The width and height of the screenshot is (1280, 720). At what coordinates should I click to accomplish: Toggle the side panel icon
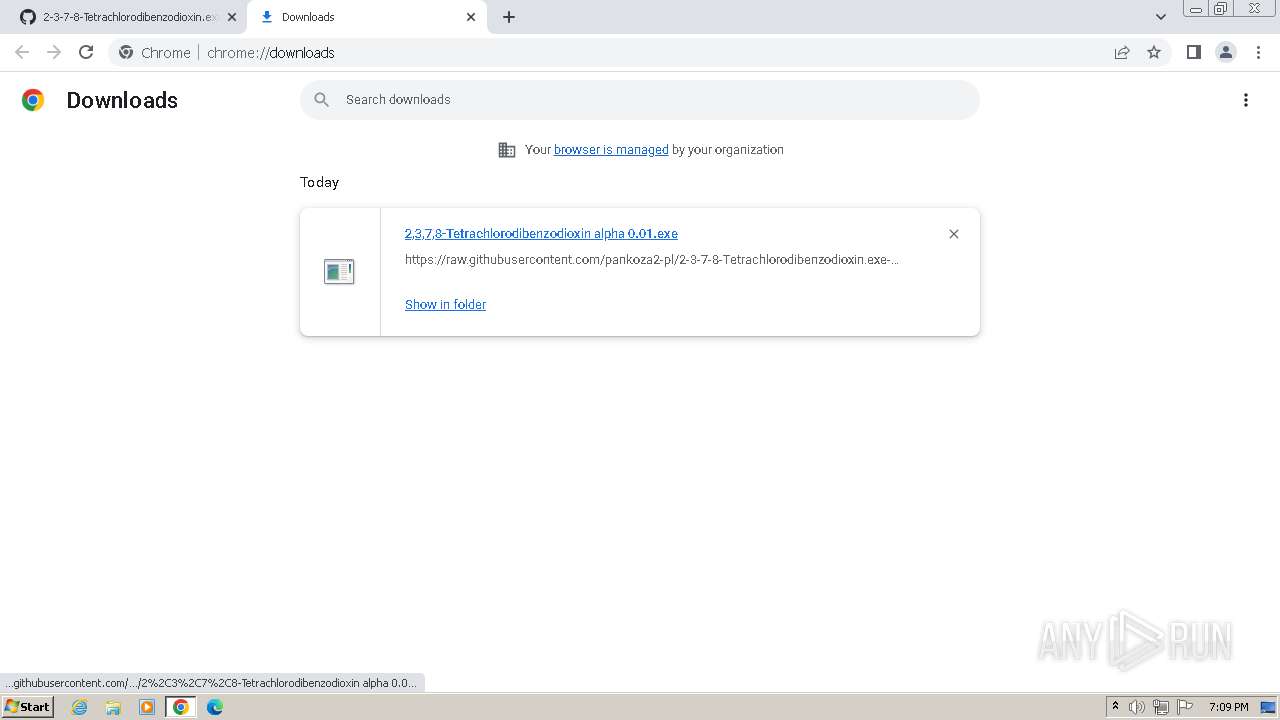click(x=1194, y=53)
